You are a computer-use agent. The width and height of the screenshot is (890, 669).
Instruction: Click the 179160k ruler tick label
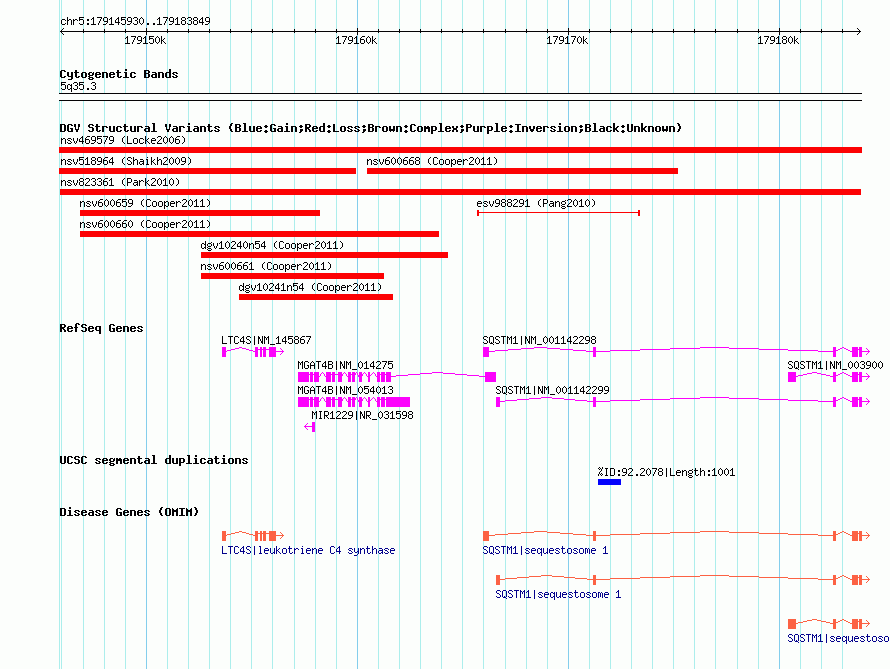coord(356,40)
